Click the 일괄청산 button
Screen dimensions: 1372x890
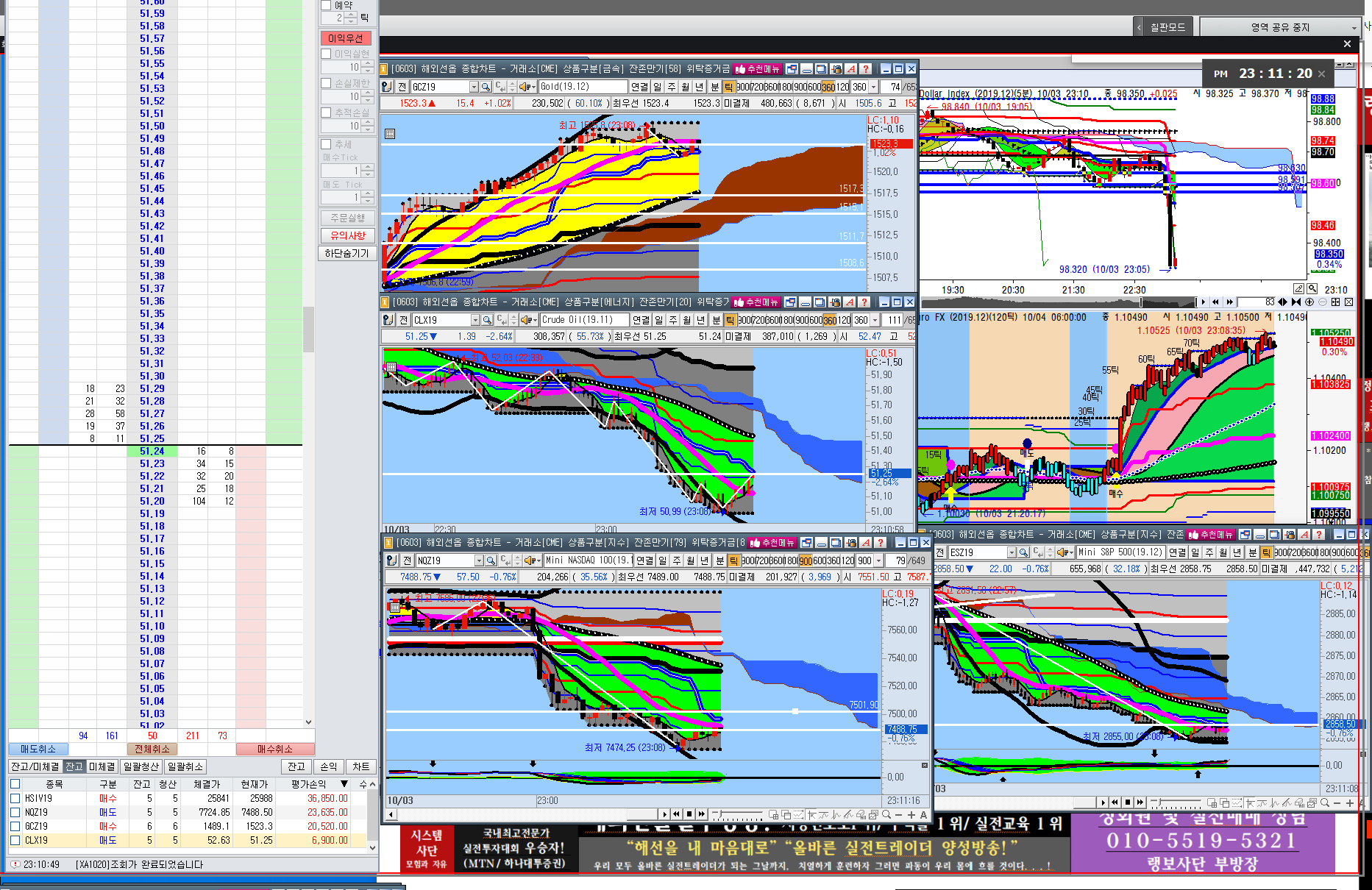click(x=141, y=766)
